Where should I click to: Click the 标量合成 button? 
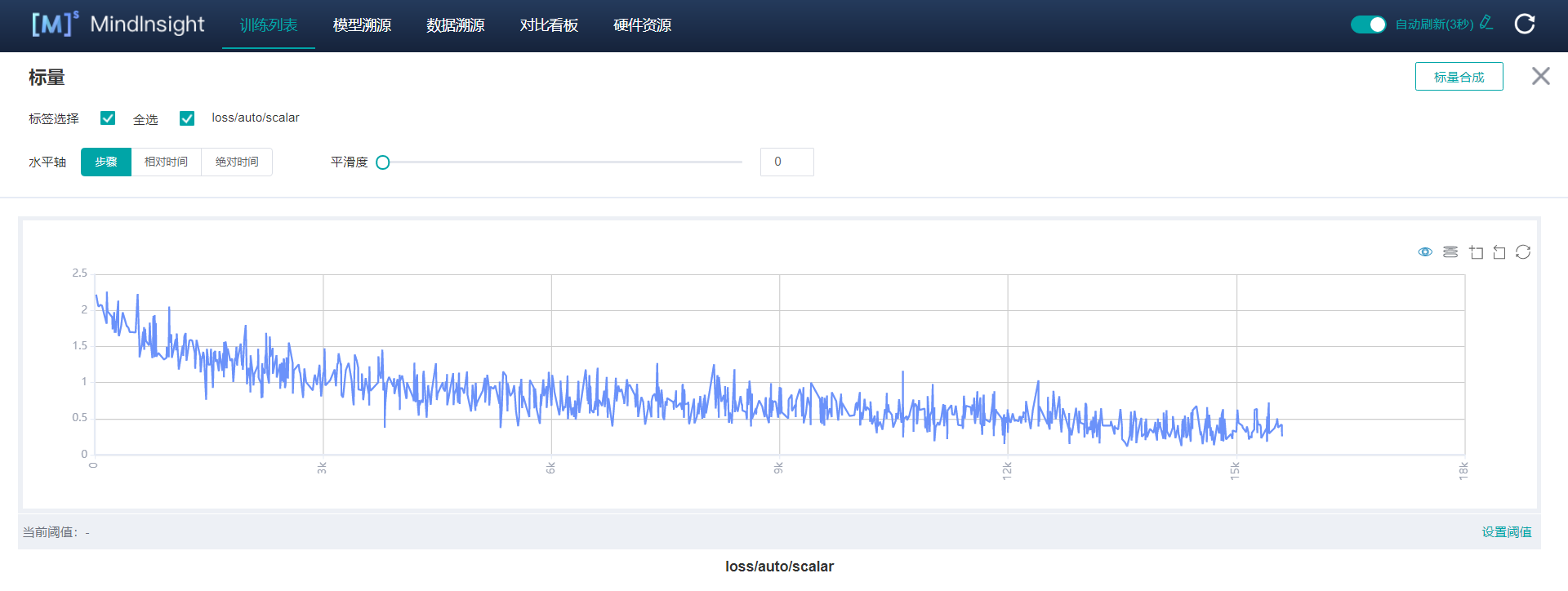click(1459, 77)
